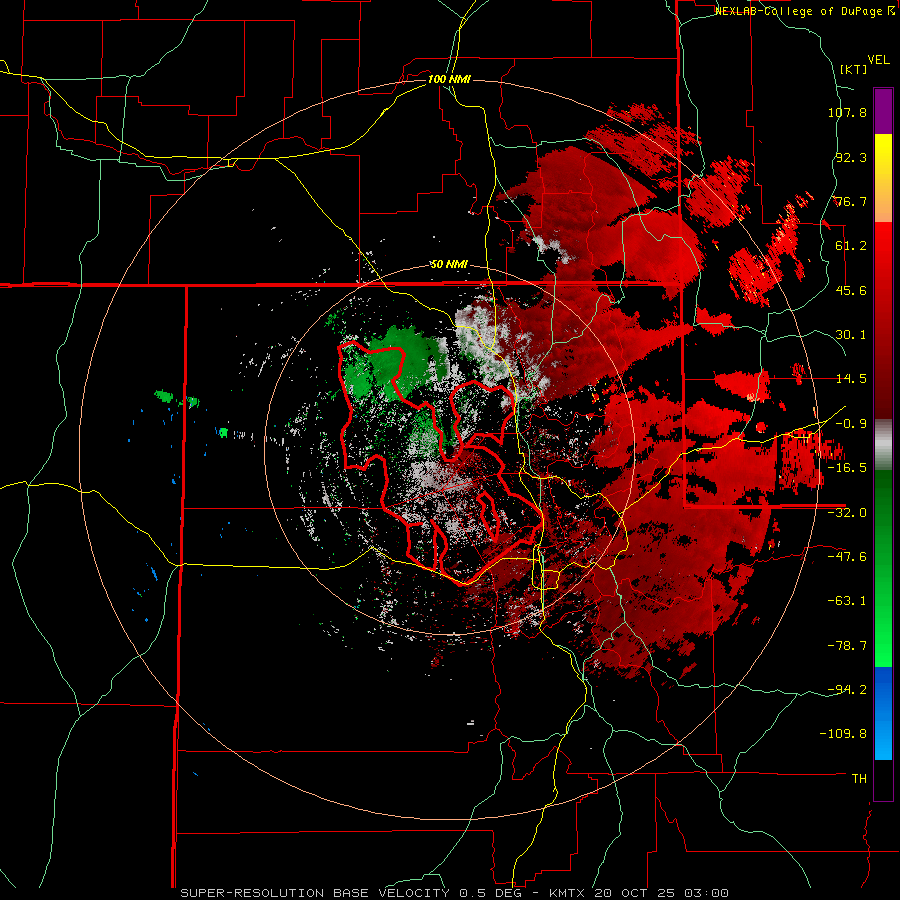Select the -94.2 velocity legend value

coord(847,689)
